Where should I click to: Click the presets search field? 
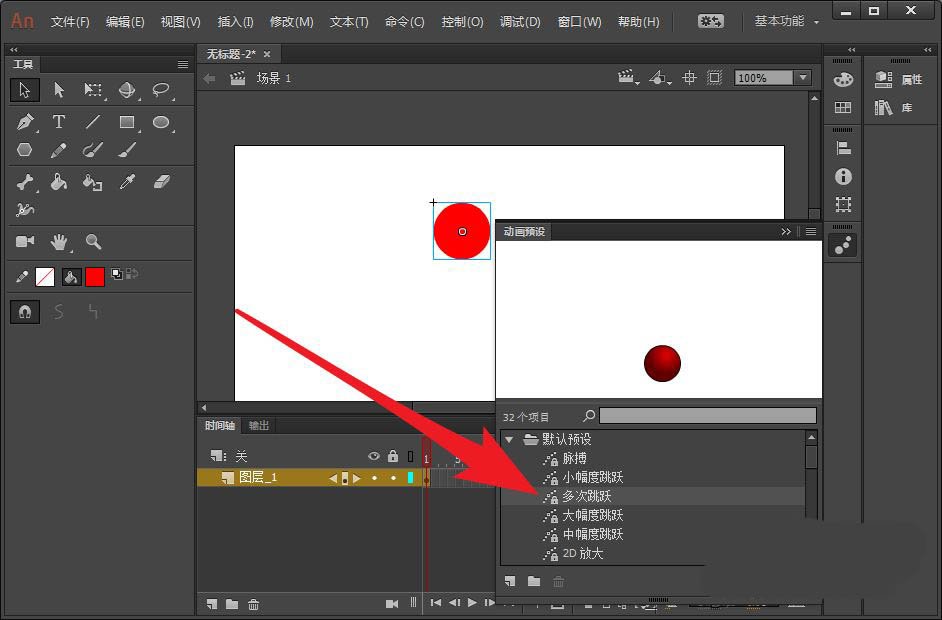click(x=708, y=416)
